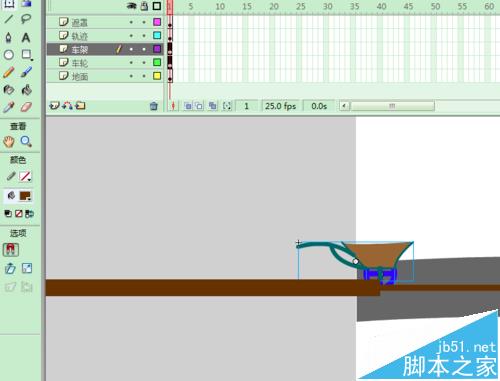Image resolution: width=500 pixels, height=381 pixels.
Task: Click Modify Onion Markers icon
Action: pyautogui.click(x=227, y=106)
